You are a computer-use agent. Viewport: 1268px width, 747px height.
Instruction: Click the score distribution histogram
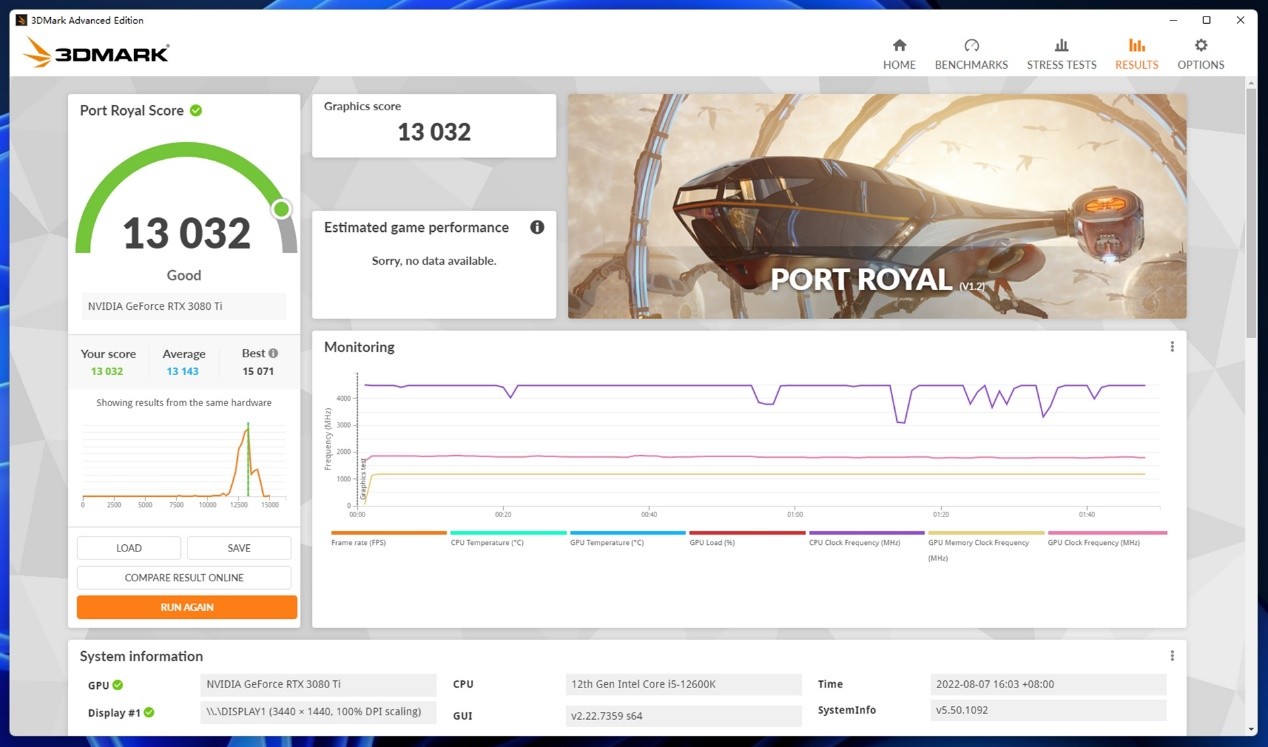pos(184,463)
